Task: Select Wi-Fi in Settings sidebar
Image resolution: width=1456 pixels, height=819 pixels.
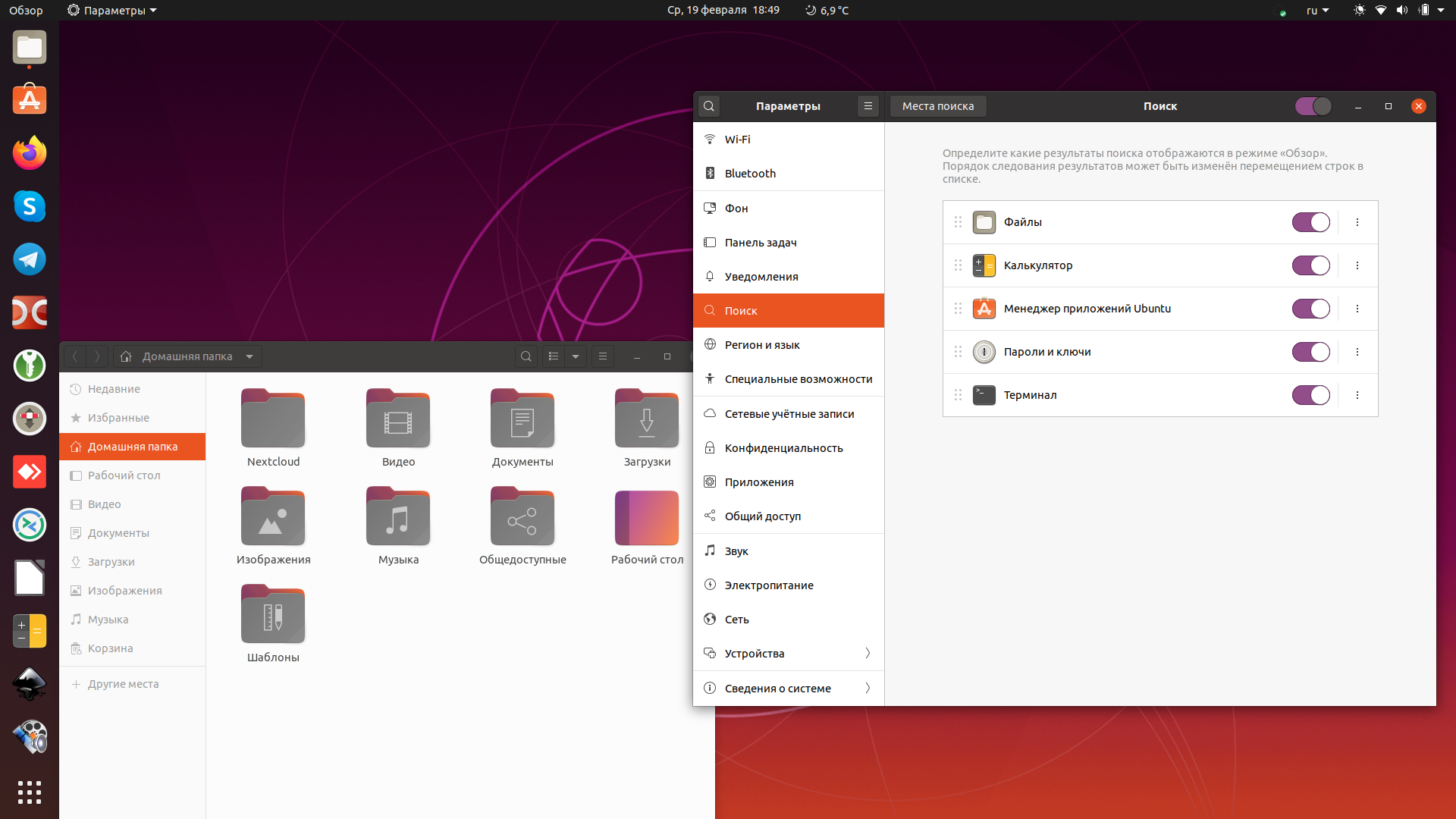Action: (x=789, y=140)
